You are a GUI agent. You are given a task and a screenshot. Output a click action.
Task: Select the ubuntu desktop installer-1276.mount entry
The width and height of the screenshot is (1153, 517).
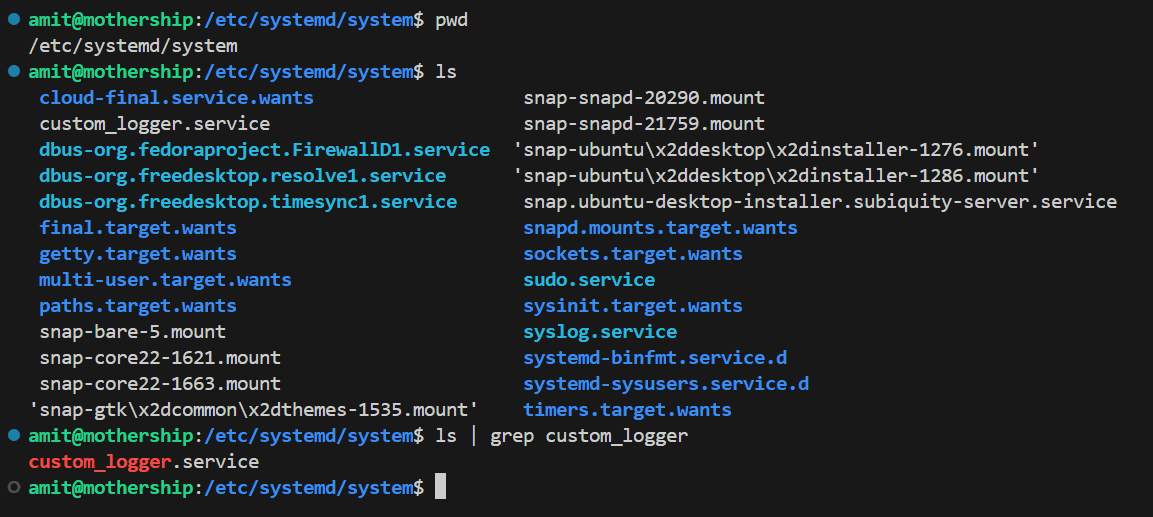[776, 150]
